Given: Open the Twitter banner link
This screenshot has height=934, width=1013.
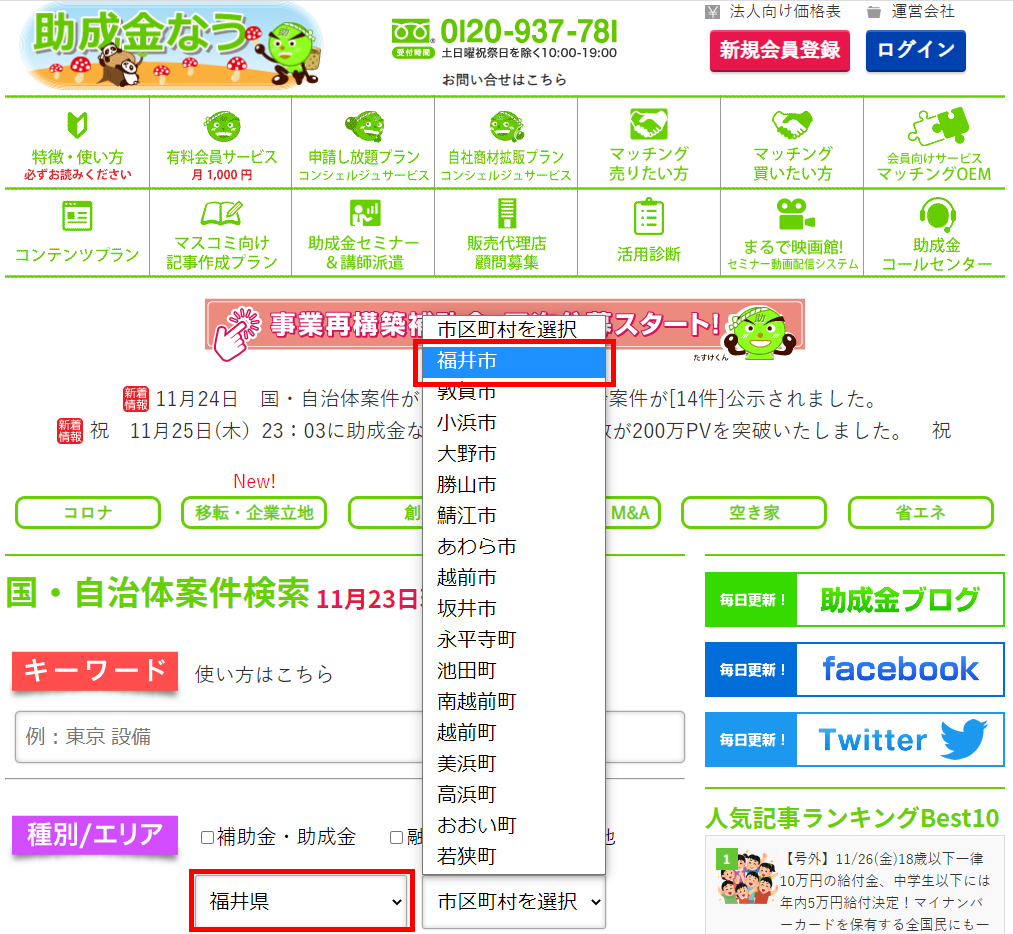Looking at the screenshot, I should (x=854, y=740).
